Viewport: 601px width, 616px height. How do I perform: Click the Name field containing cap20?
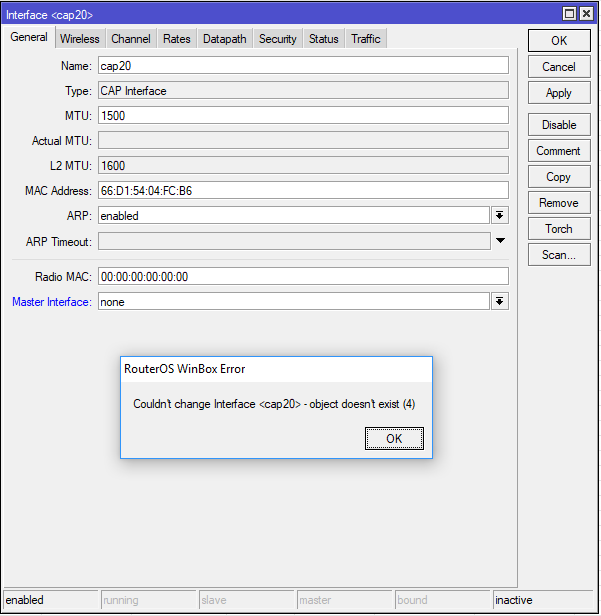[x=303, y=66]
